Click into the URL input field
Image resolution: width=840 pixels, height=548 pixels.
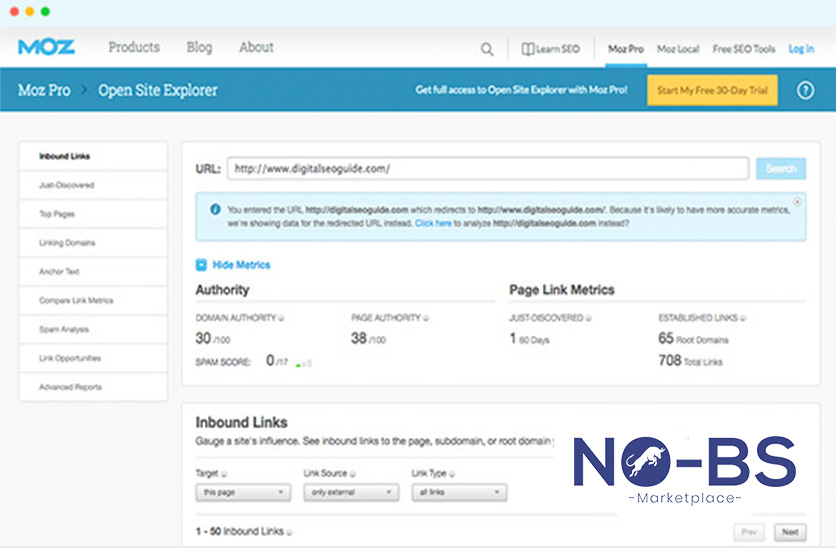coord(488,169)
